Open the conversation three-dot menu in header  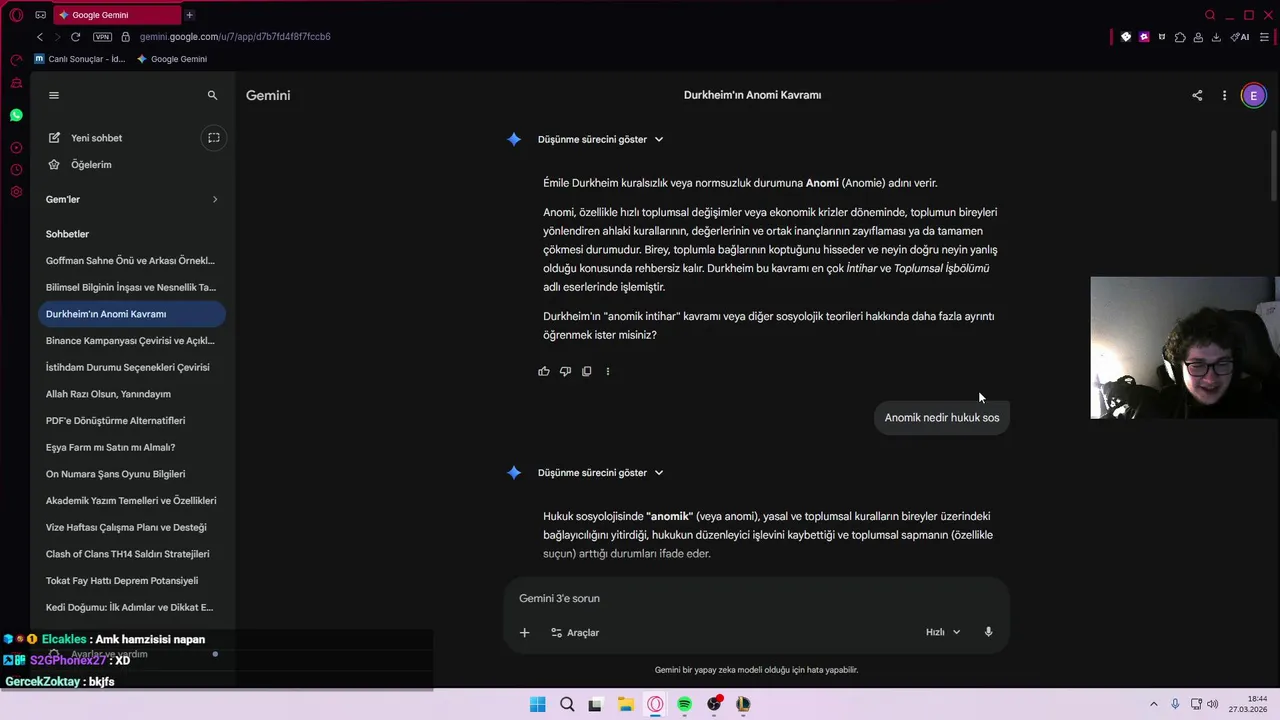(x=1224, y=95)
